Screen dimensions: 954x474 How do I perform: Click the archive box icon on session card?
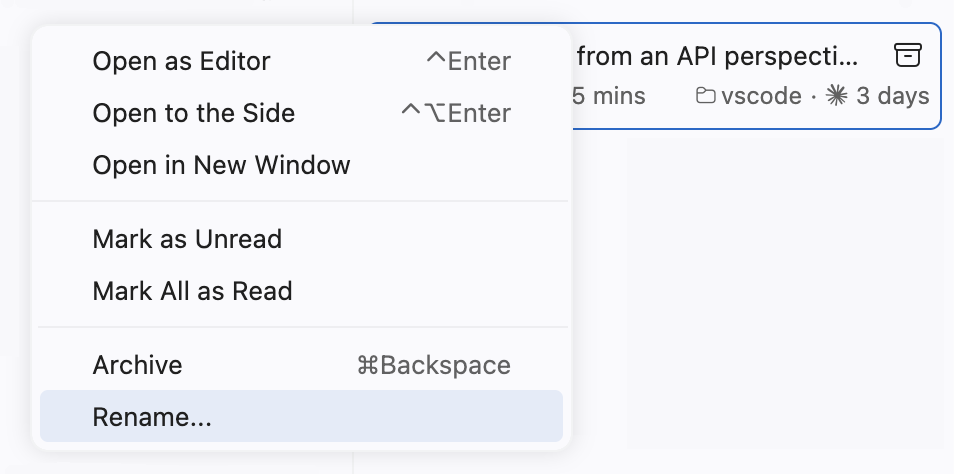(907, 56)
